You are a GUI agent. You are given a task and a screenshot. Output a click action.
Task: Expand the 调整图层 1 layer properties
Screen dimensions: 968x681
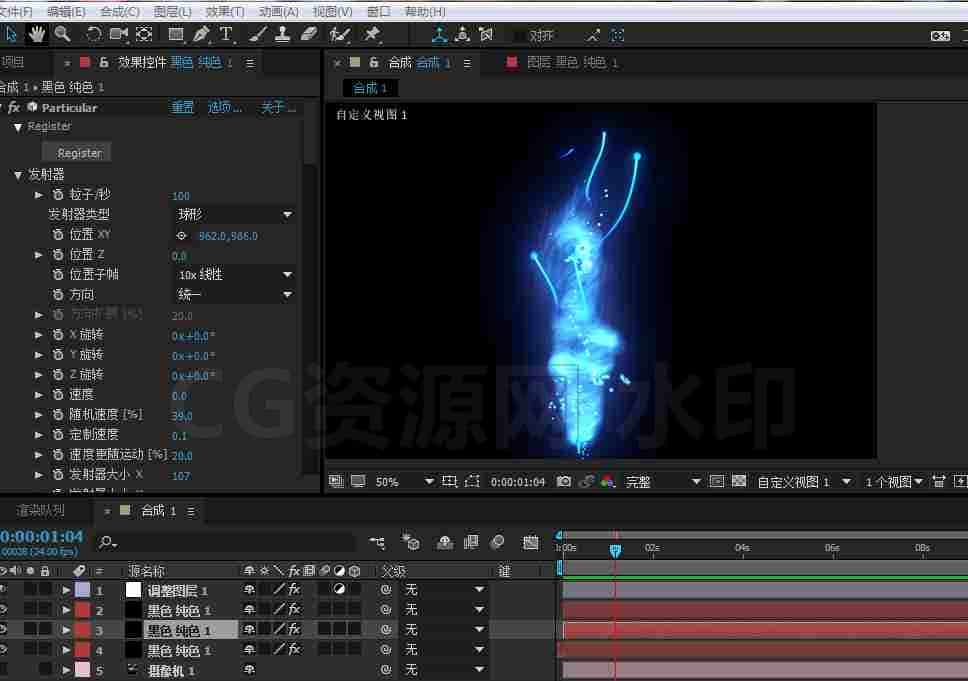(x=66, y=590)
